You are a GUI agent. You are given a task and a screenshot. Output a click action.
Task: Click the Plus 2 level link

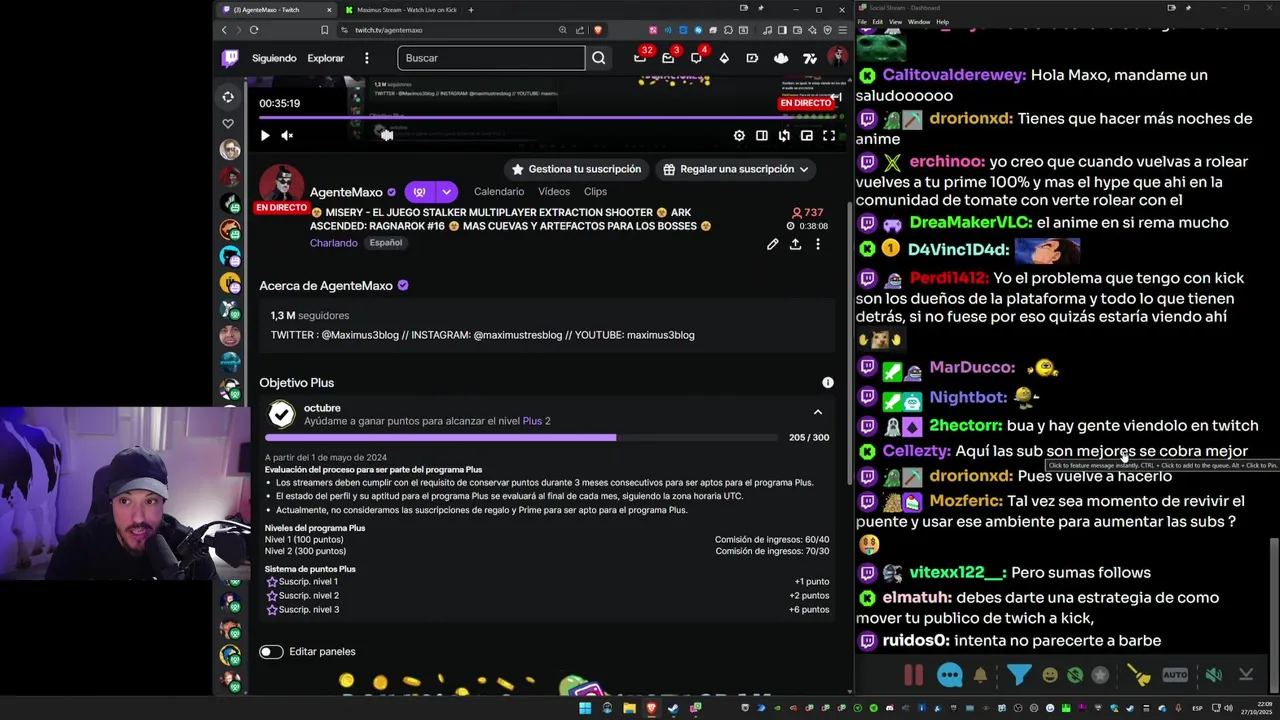pos(536,421)
